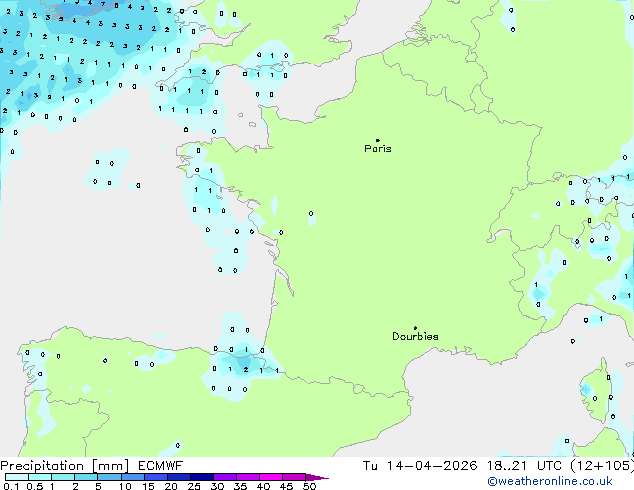Click the arrow tip above 50 mm legend
The width and height of the screenshot is (634, 490).
317,477
